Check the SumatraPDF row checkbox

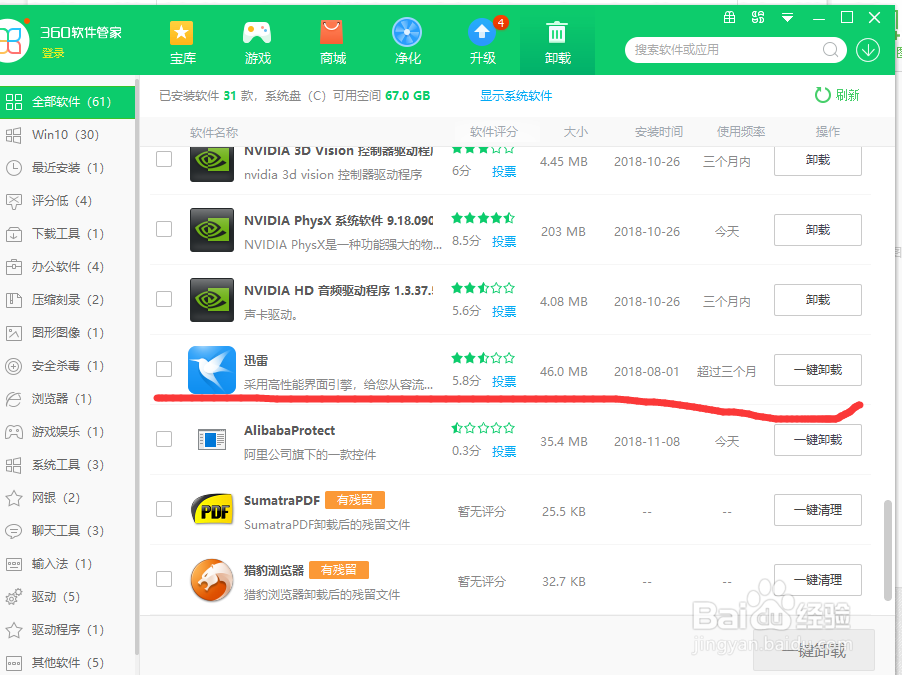click(164, 509)
